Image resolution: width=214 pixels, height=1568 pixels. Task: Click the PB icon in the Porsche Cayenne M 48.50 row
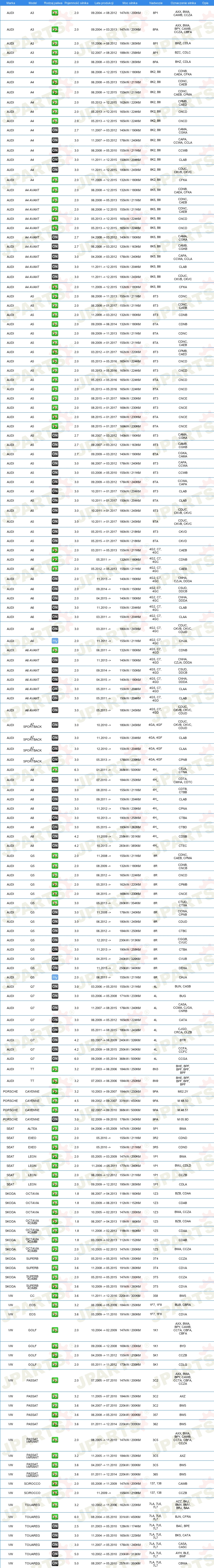tap(55, 1100)
